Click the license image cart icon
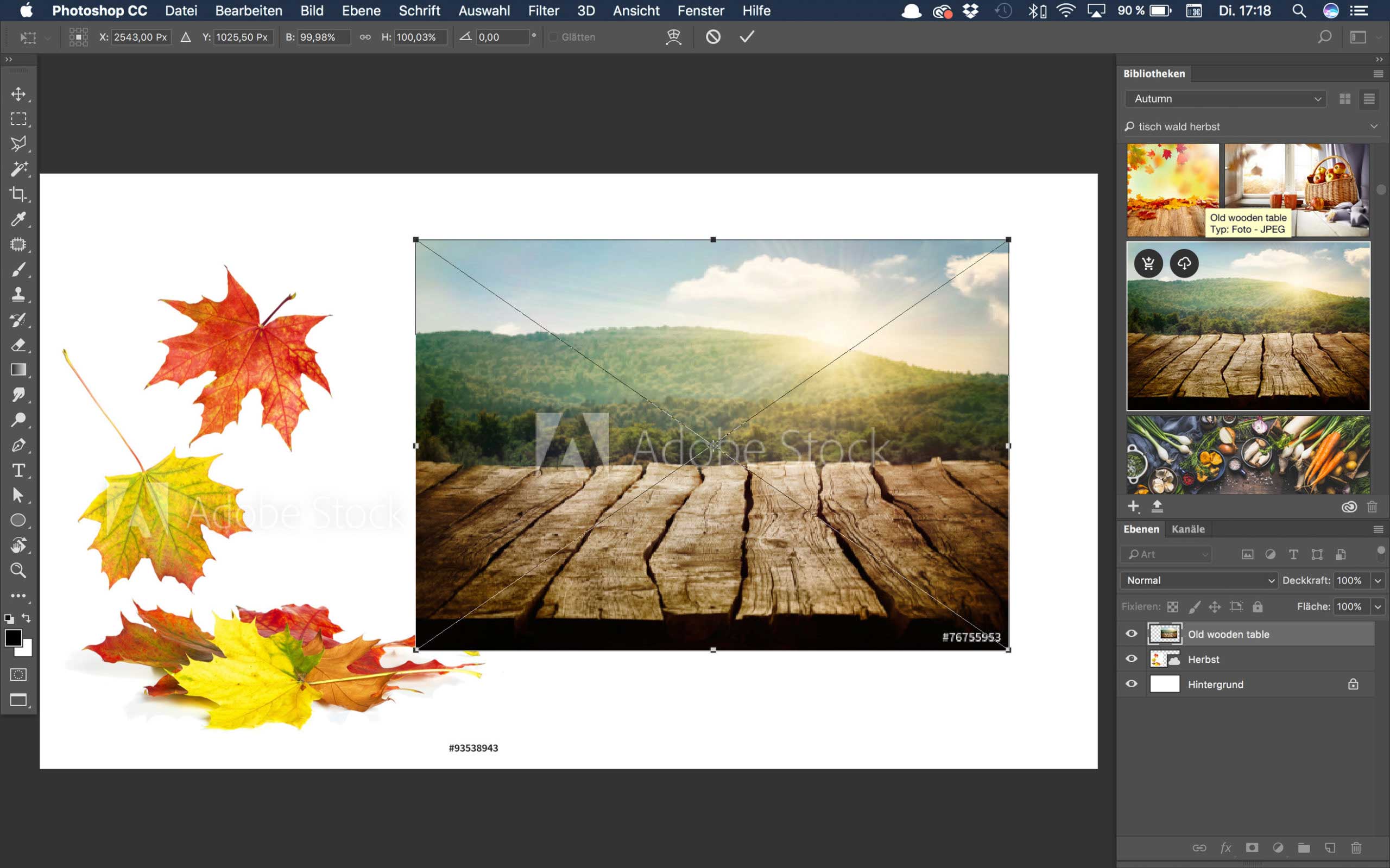Image resolution: width=1390 pixels, height=868 pixels. pos(1148,263)
